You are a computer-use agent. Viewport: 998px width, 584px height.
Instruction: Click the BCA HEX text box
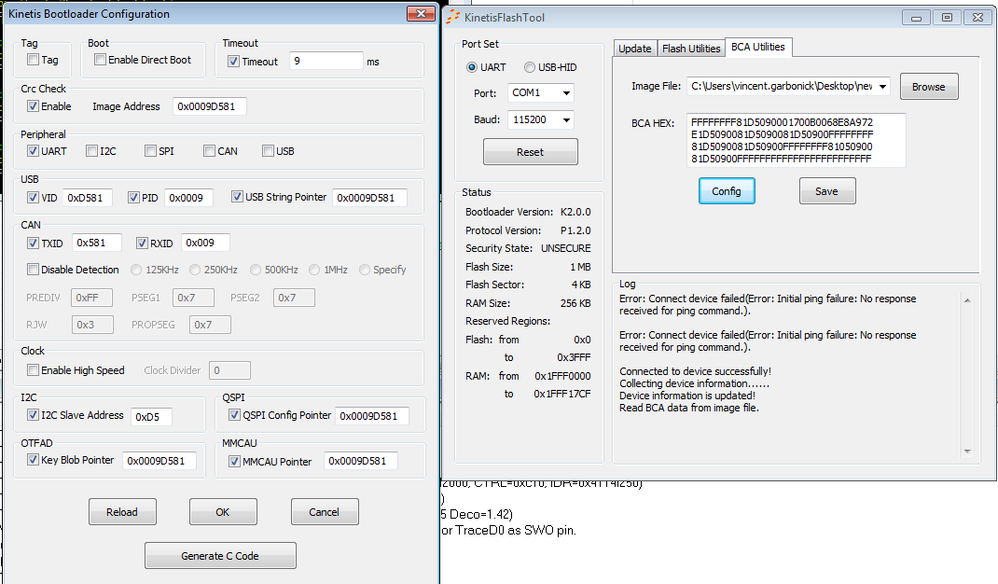tap(796, 141)
